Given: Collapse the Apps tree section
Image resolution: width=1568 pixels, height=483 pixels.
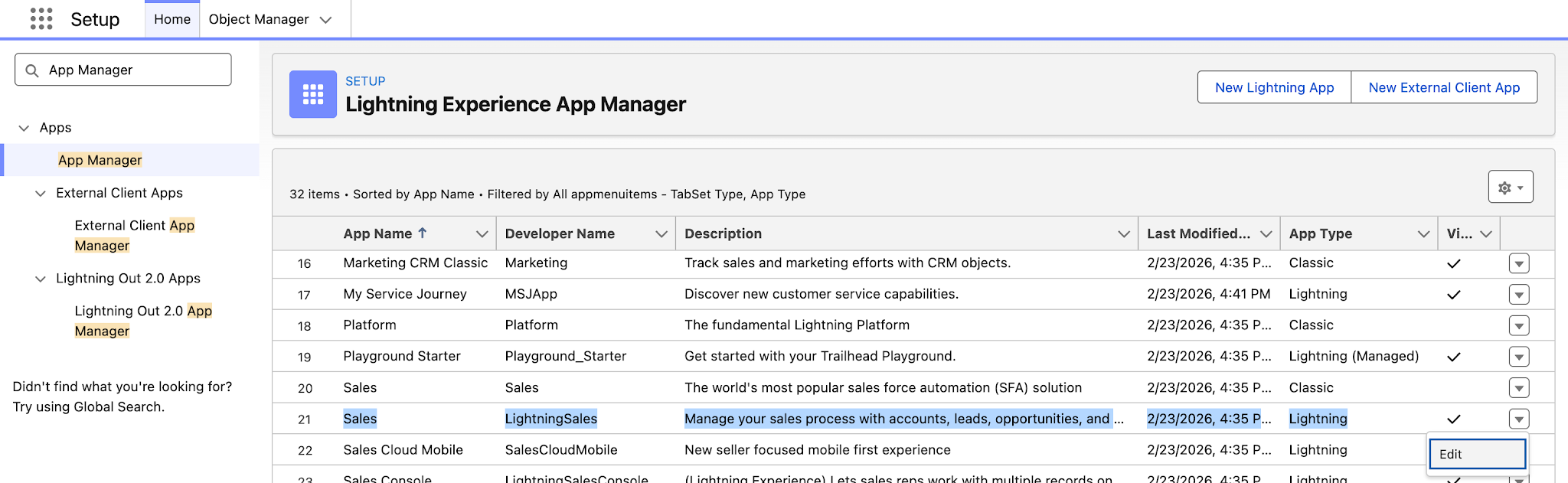Looking at the screenshot, I should point(24,128).
